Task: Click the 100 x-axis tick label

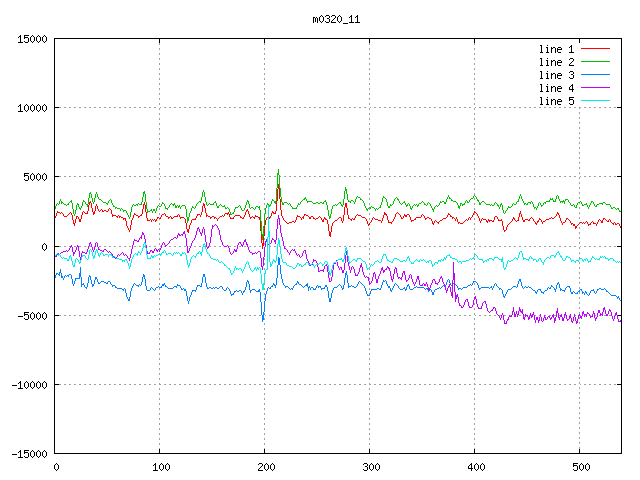Action: click(160, 467)
